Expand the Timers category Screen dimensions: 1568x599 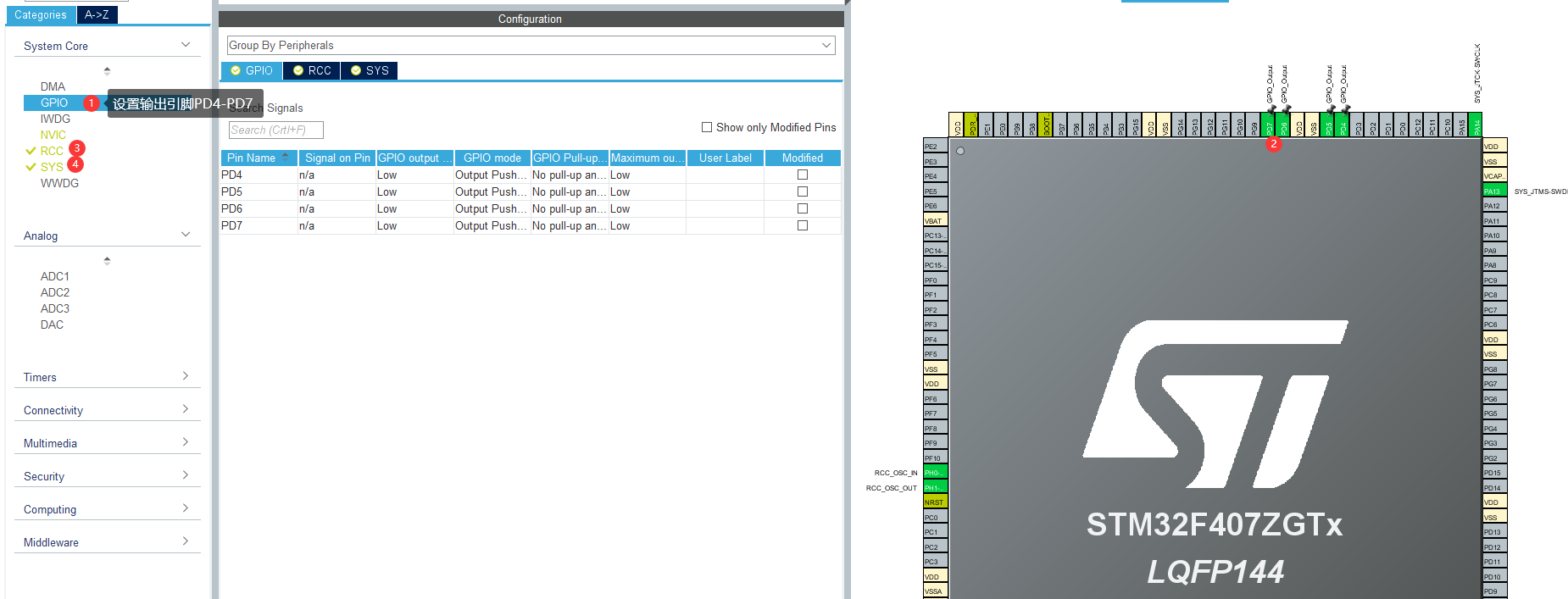[186, 376]
